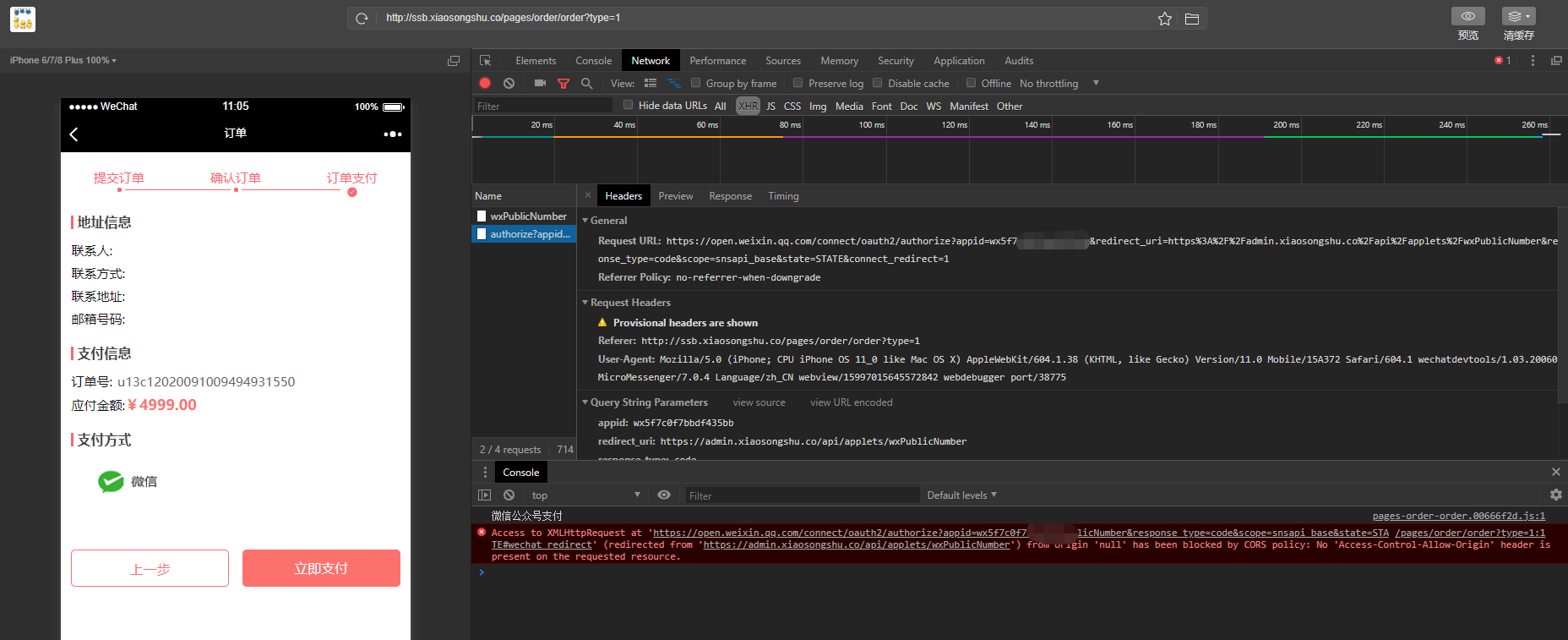Viewport: 1568px width, 640px height.
Task: Toggle the network filter funnel icon
Action: point(563,83)
